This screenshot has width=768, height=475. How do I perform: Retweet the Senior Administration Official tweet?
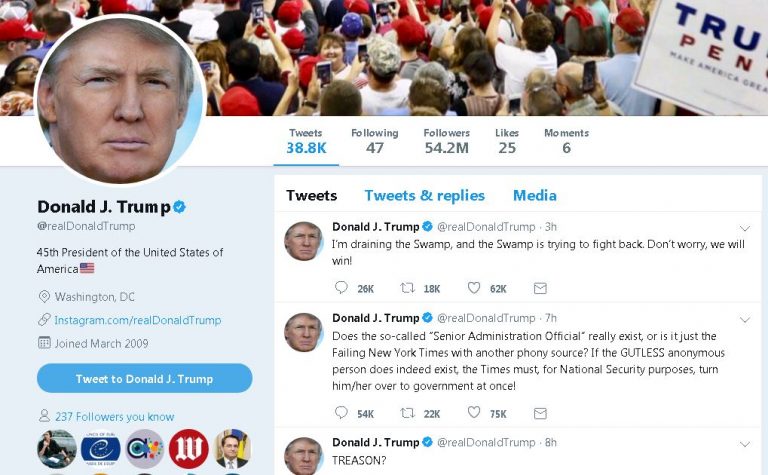point(408,413)
